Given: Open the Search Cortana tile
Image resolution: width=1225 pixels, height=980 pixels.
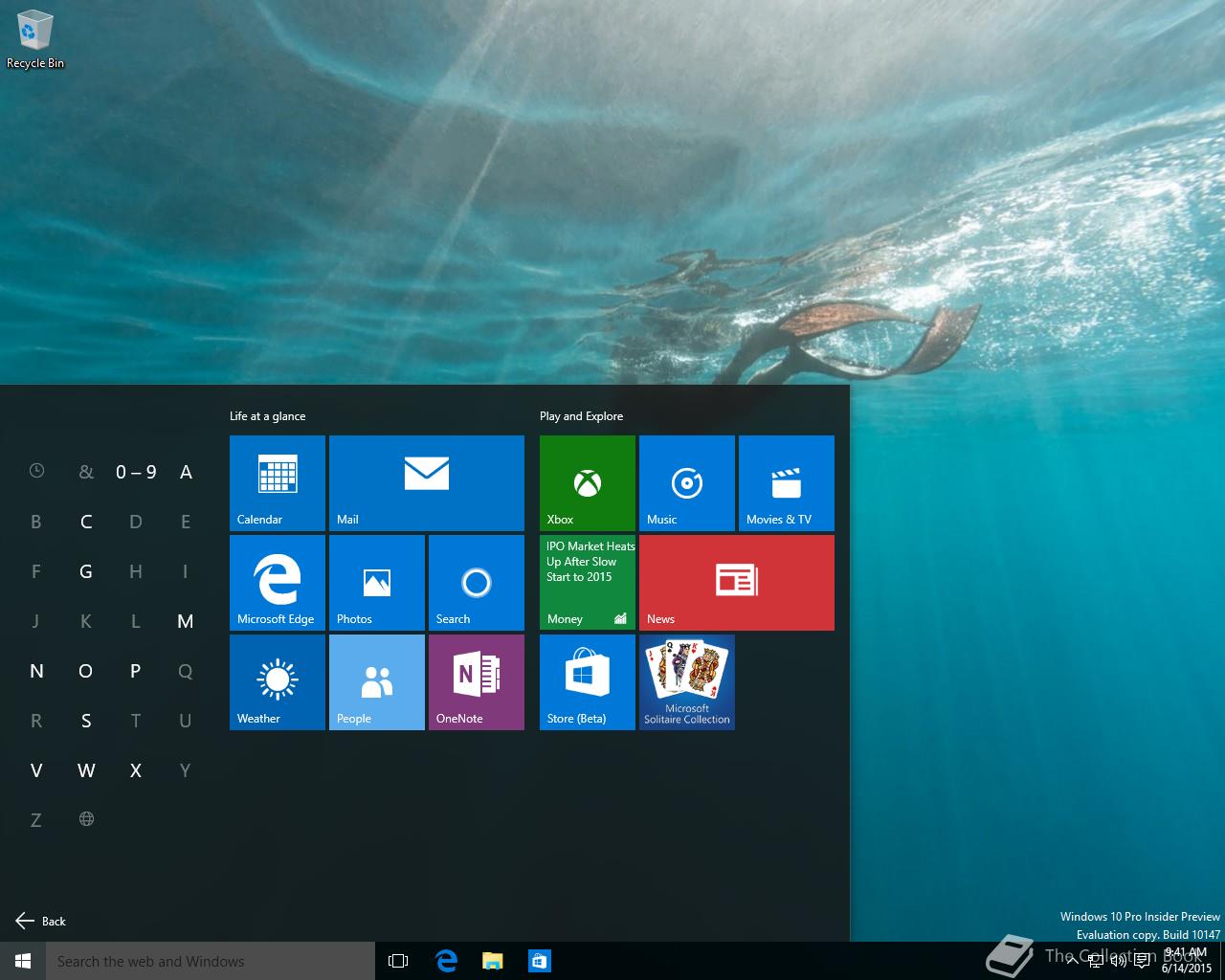Looking at the screenshot, I should (477, 583).
